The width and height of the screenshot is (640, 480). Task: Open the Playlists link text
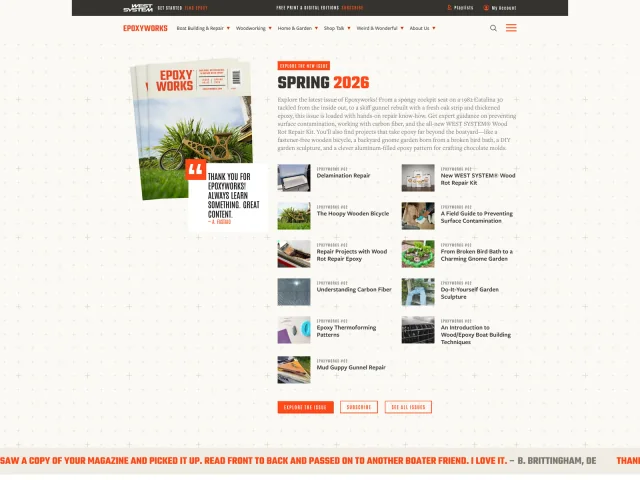pos(464,8)
